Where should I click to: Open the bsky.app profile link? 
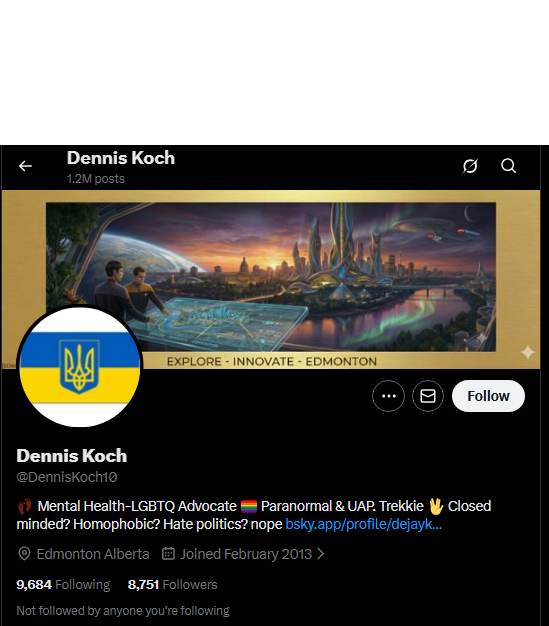(363, 524)
